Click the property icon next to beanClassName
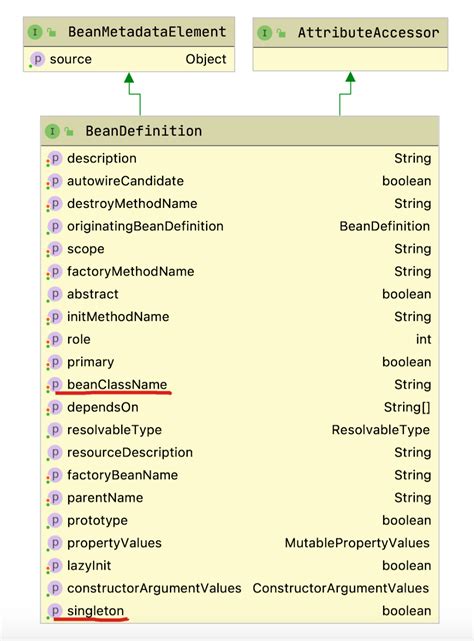 [x=54, y=384]
